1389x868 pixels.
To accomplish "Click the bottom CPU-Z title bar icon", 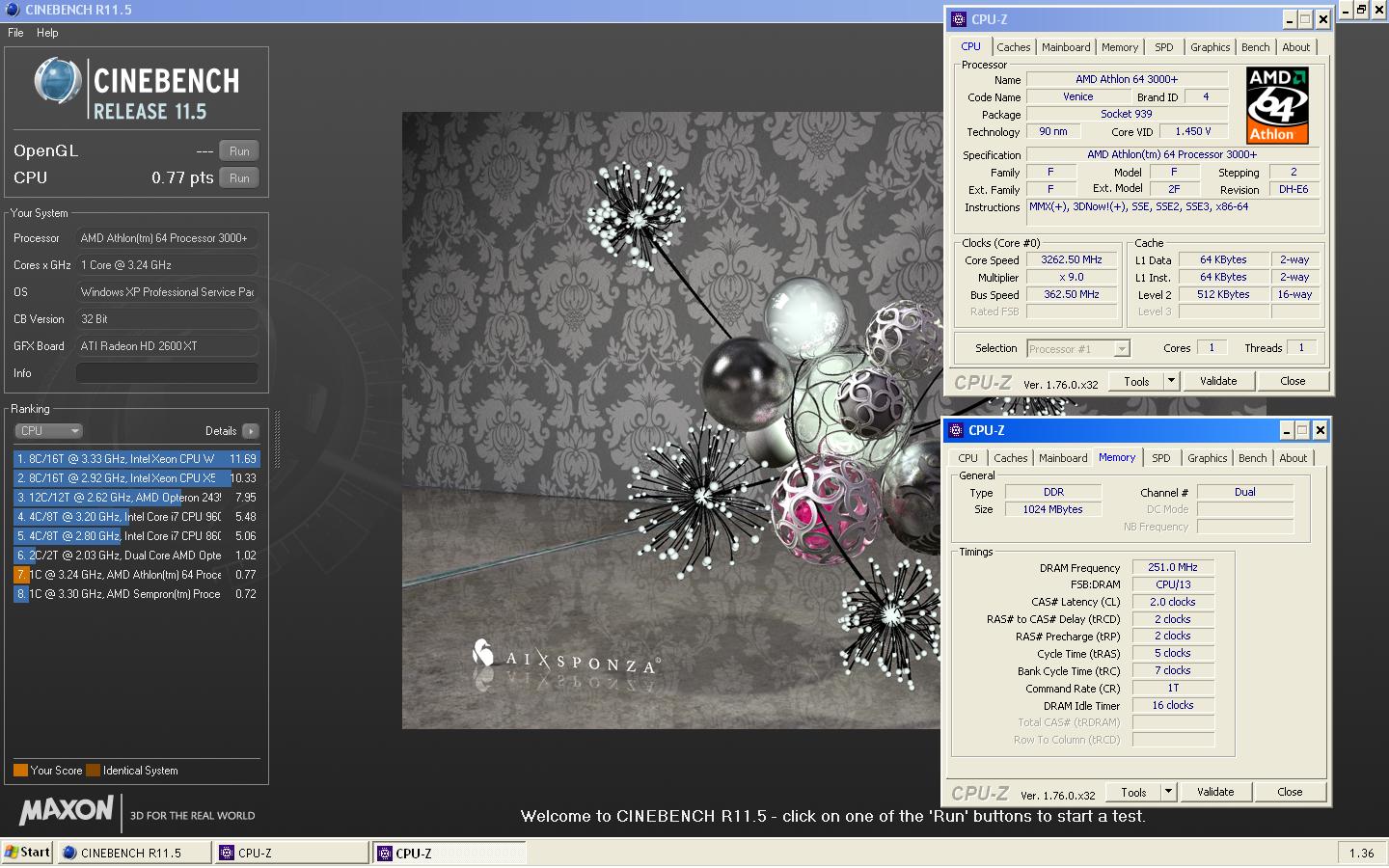I will pyautogui.click(x=956, y=431).
